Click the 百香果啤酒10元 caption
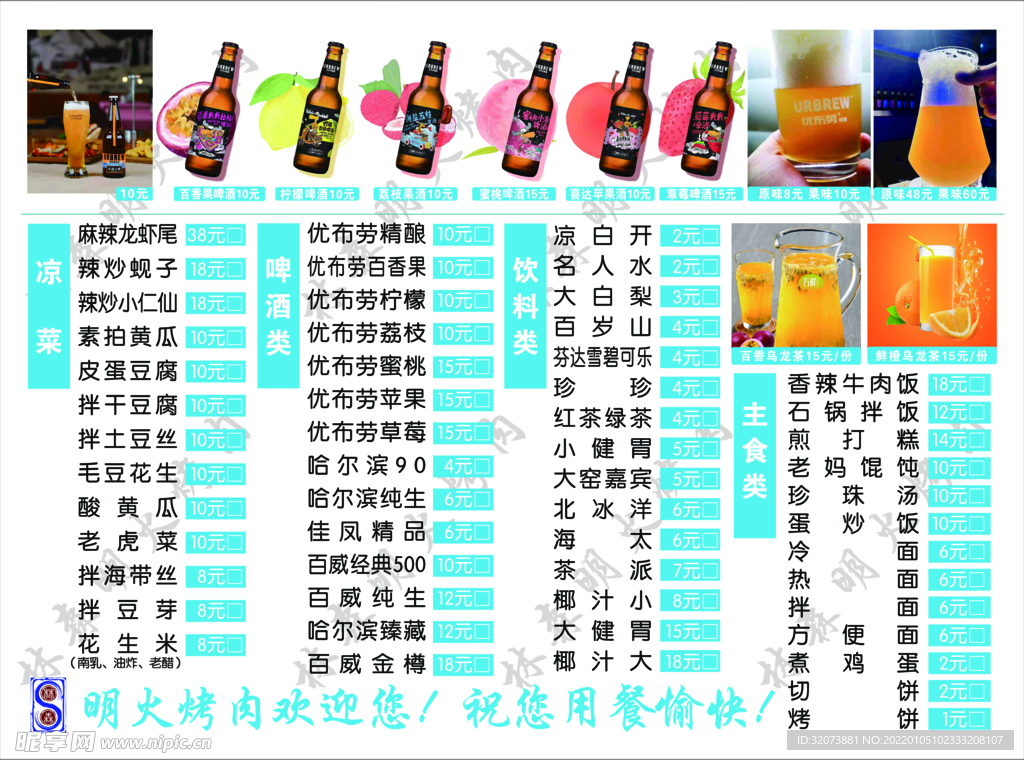The height and width of the screenshot is (760, 1024). click(219, 194)
